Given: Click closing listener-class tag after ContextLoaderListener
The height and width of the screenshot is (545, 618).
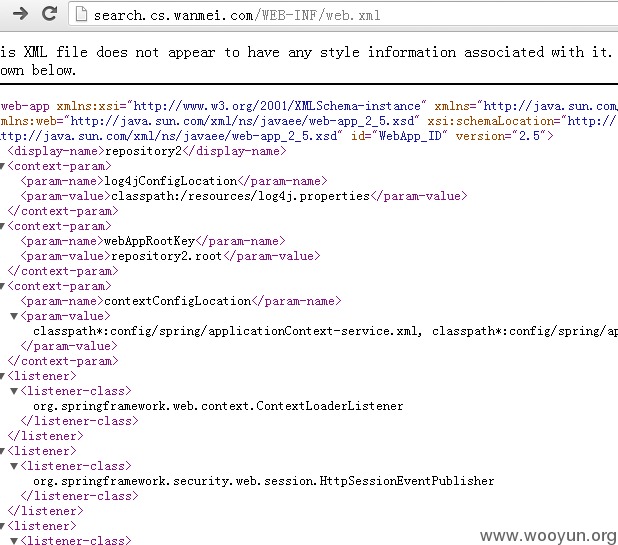Looking at the screenshot, I should point(80,421).
